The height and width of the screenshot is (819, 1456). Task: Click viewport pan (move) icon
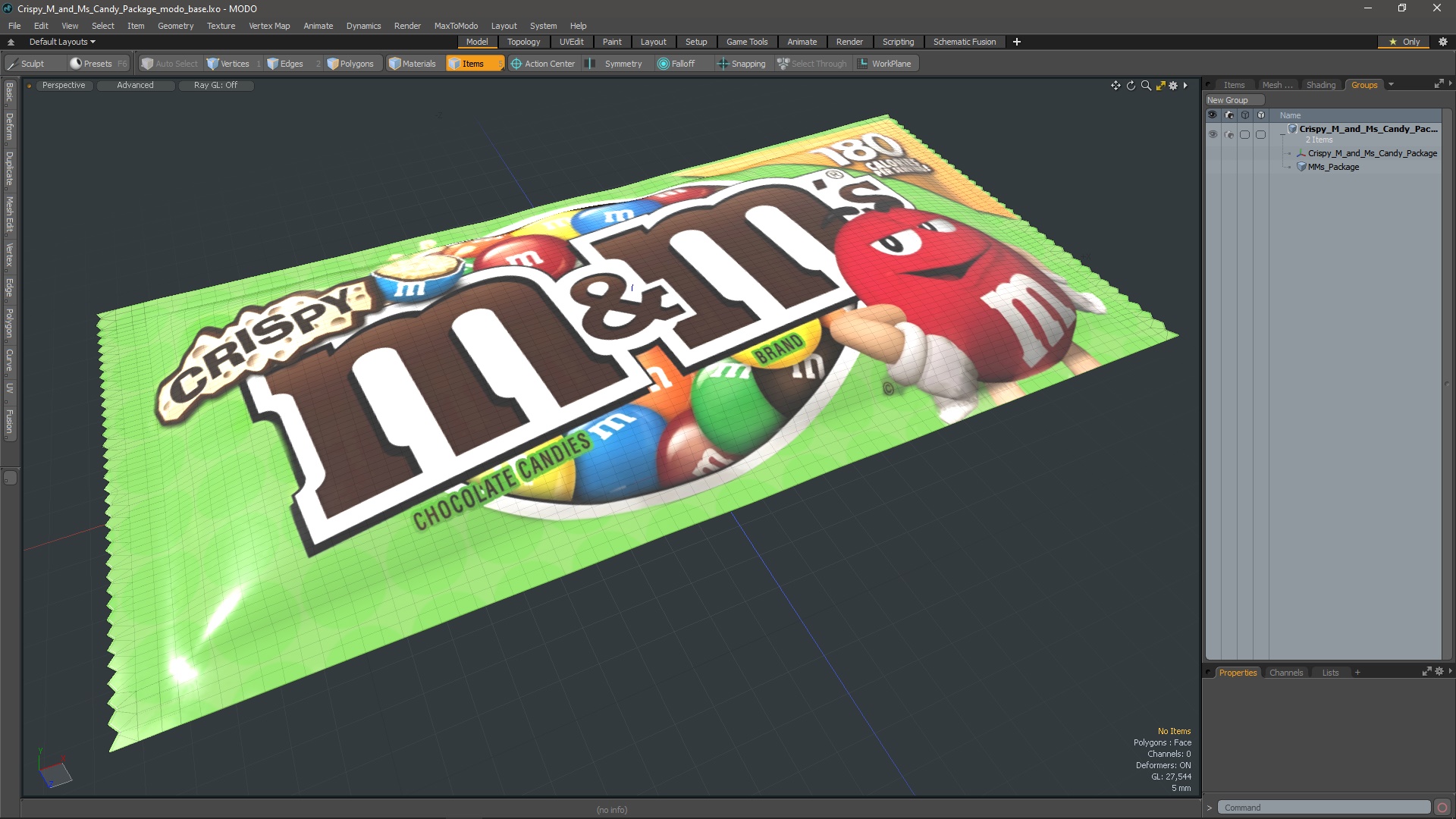(x=1116, y=86)
